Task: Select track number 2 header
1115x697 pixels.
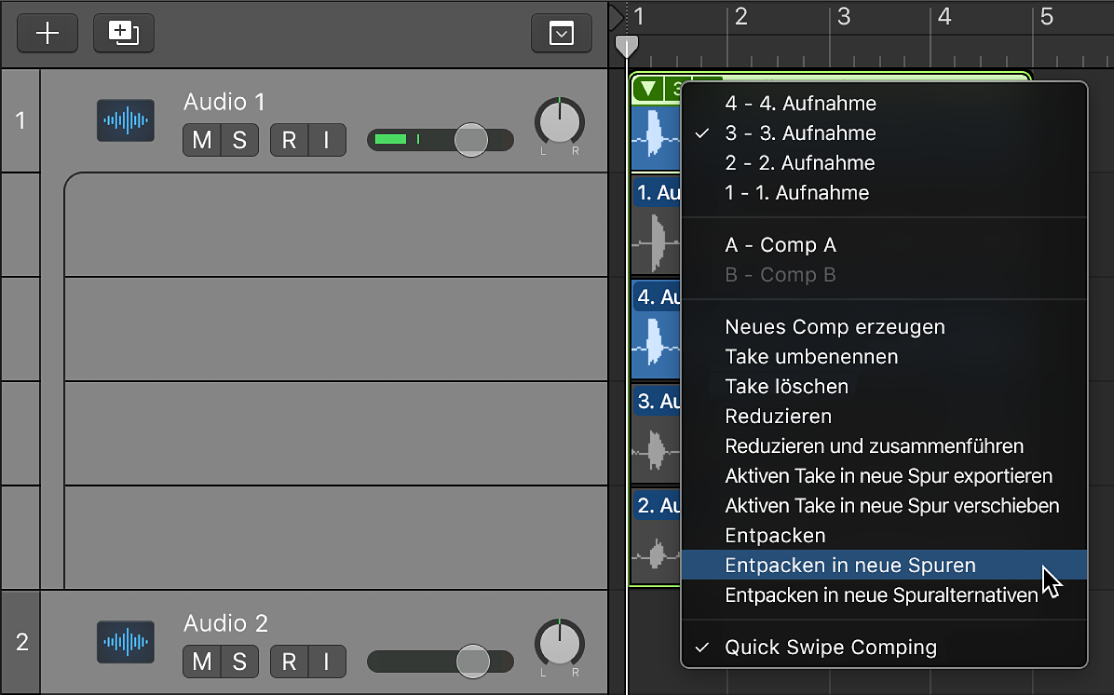Action: 21,642
